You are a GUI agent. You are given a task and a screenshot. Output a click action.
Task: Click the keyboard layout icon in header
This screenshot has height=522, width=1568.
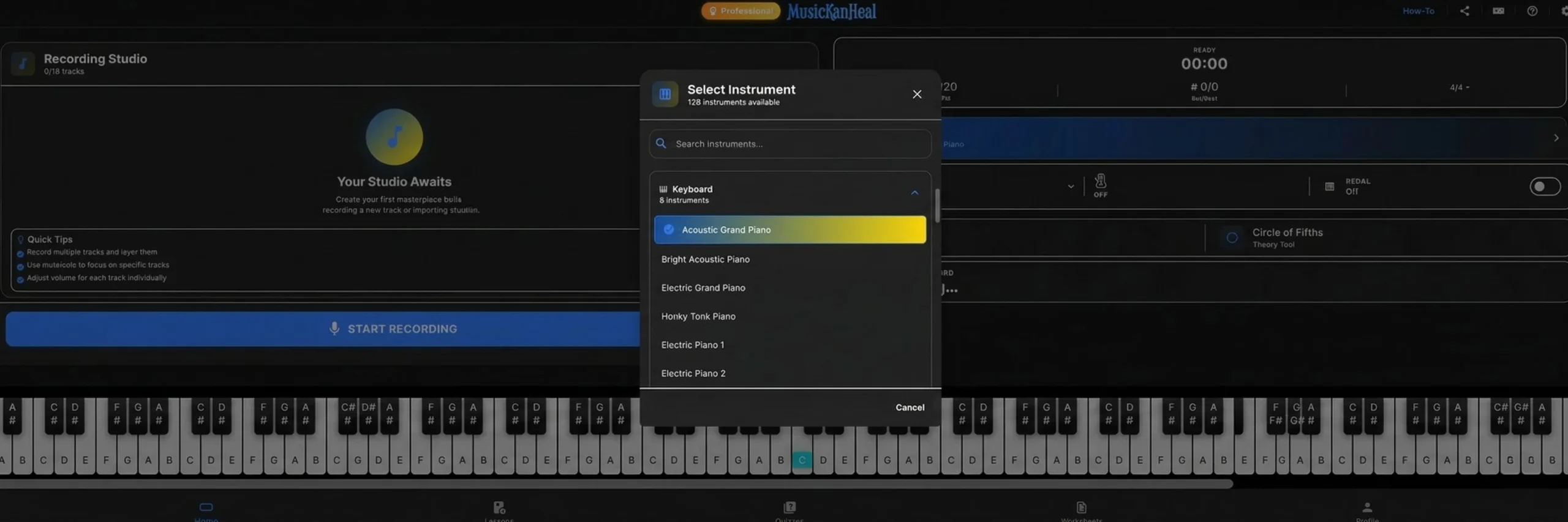tap(1498, 11)
